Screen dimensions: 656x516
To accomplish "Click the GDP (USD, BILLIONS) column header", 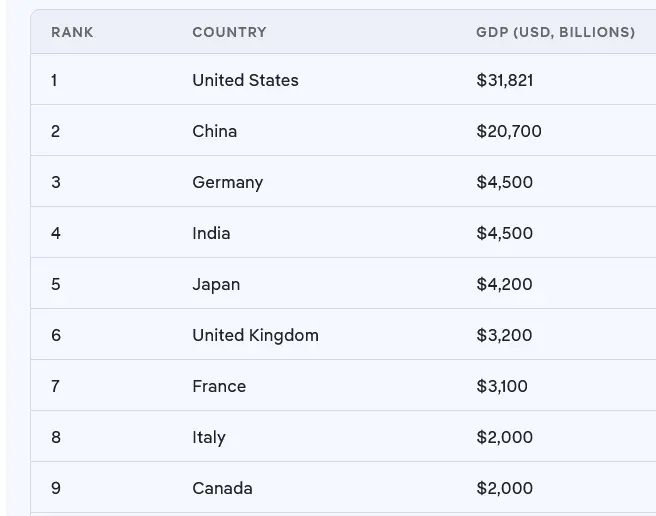I will pyautogui.click(x=555, y=32).
